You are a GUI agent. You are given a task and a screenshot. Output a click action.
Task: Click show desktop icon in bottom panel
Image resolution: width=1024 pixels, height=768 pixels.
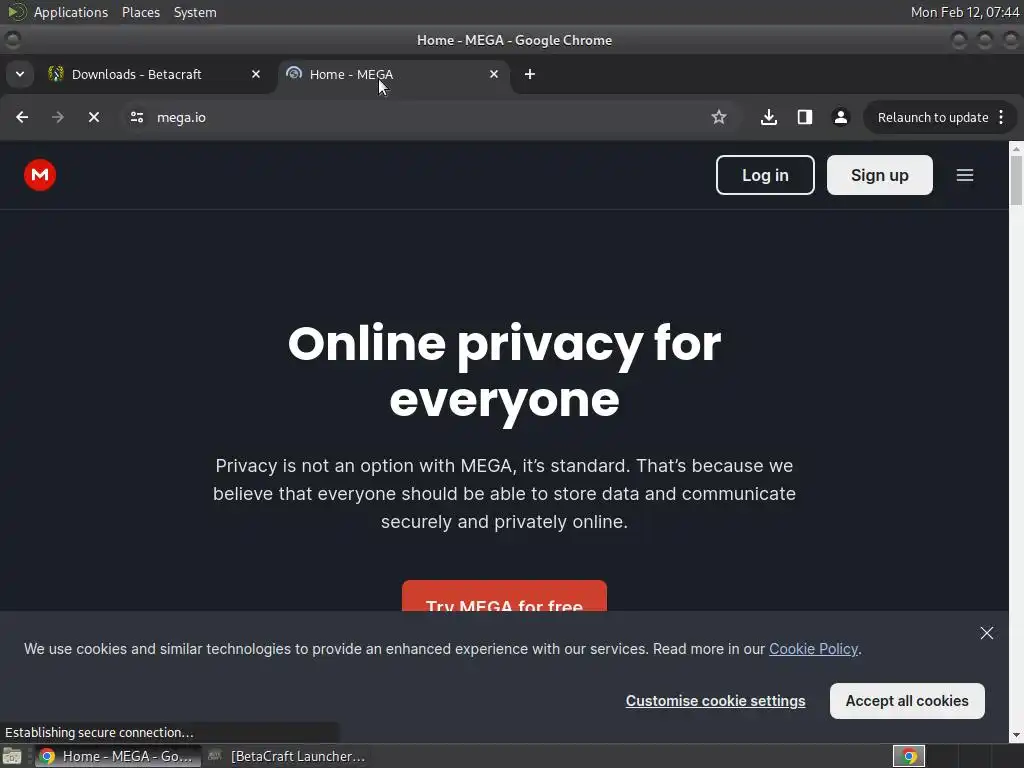point(12,756)
